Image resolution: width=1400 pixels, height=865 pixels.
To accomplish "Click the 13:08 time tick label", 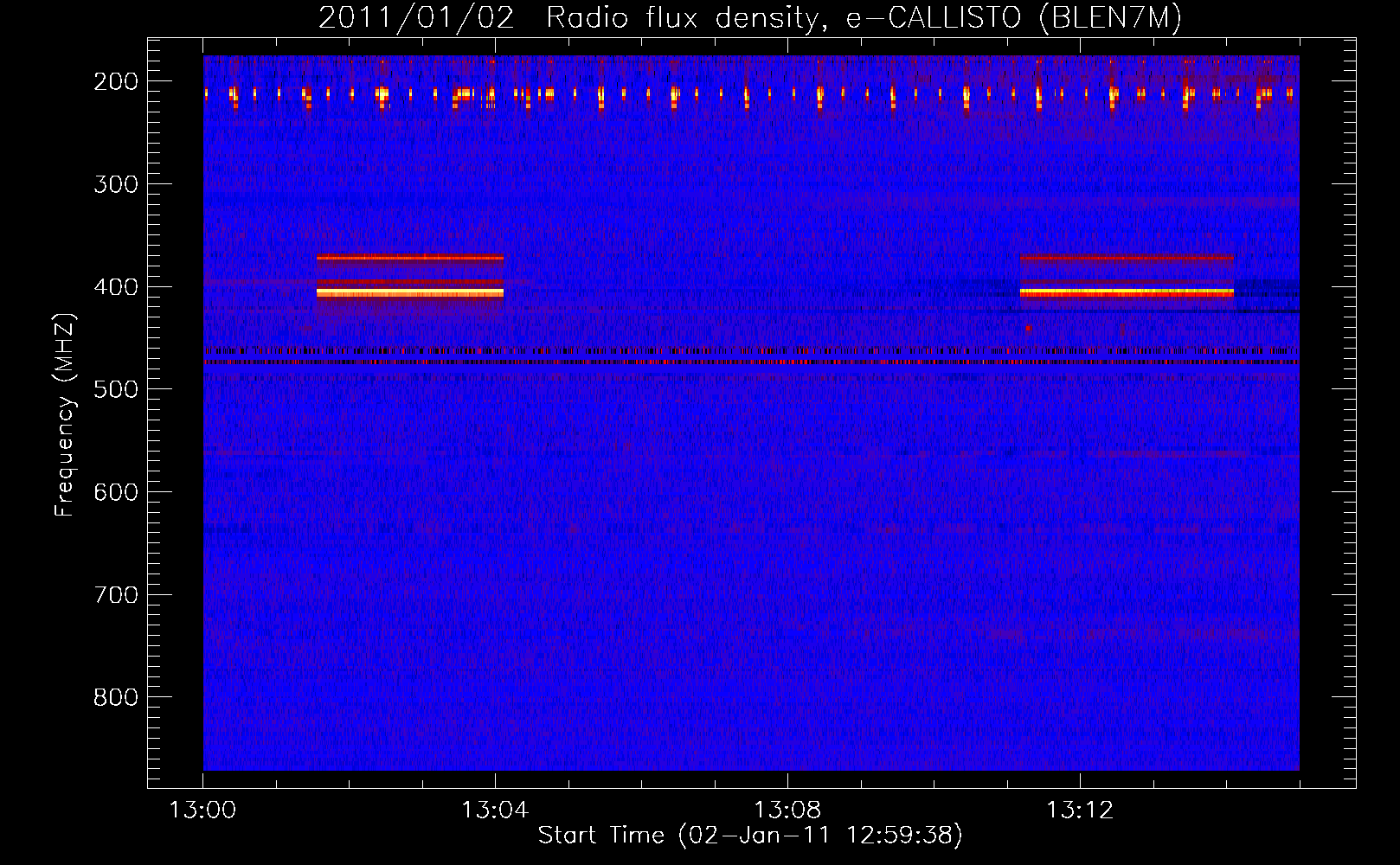I will (787, 811).
